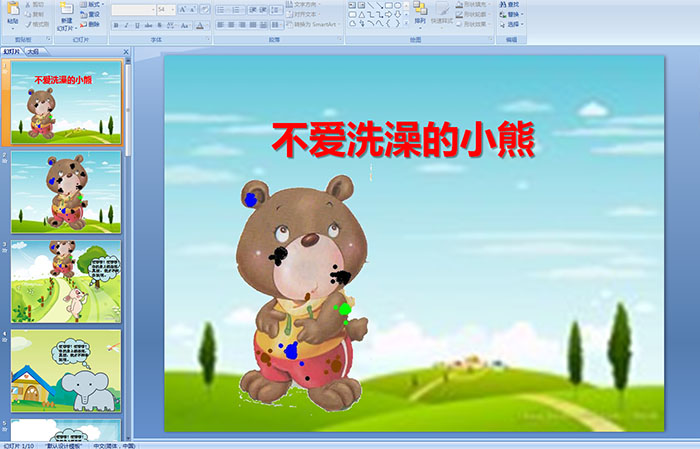Click the Paste (粘贴) clipboard icon
700x449 pixels.
click(x=13, y=10)
